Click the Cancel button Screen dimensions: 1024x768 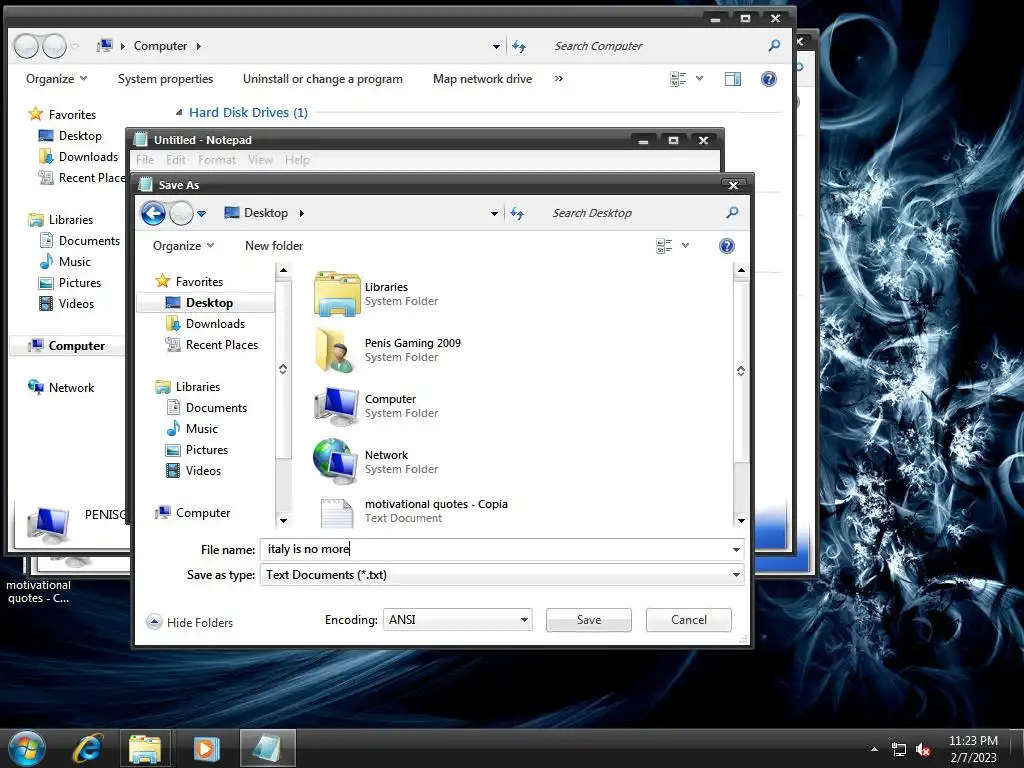click(x=688, y=620)
